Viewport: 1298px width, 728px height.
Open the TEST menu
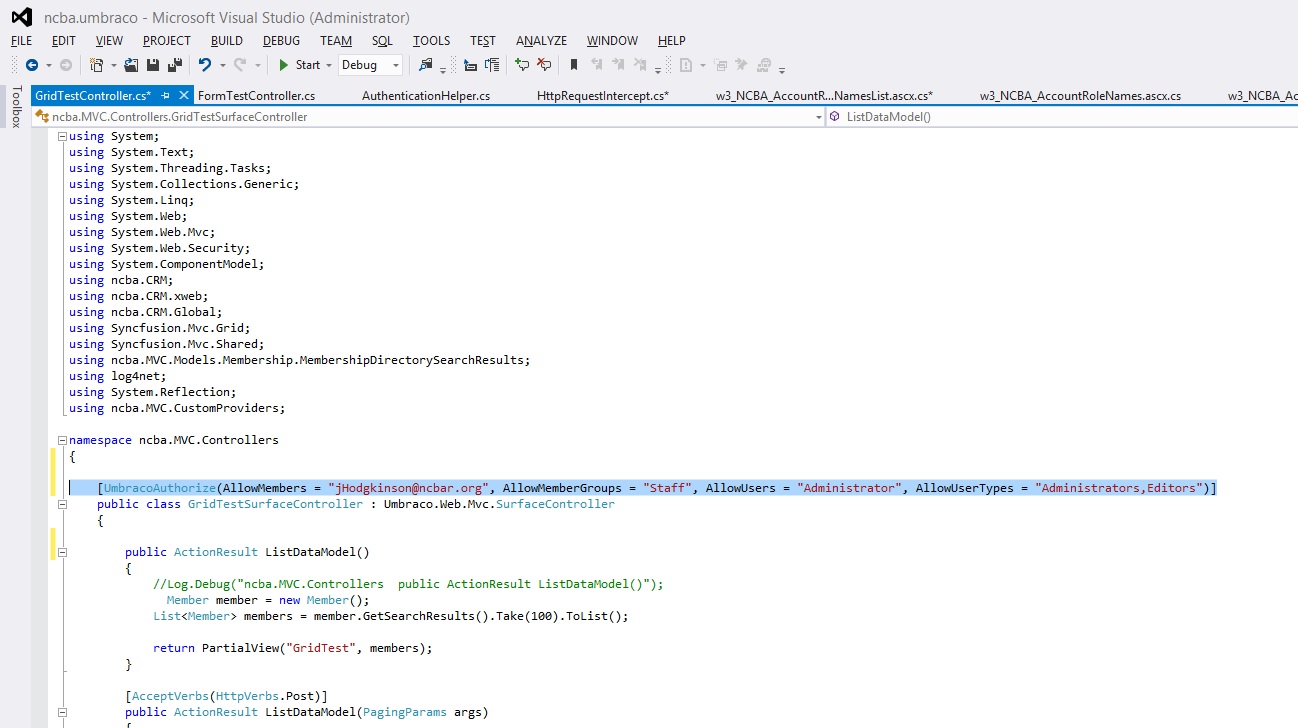pos(483,41)
